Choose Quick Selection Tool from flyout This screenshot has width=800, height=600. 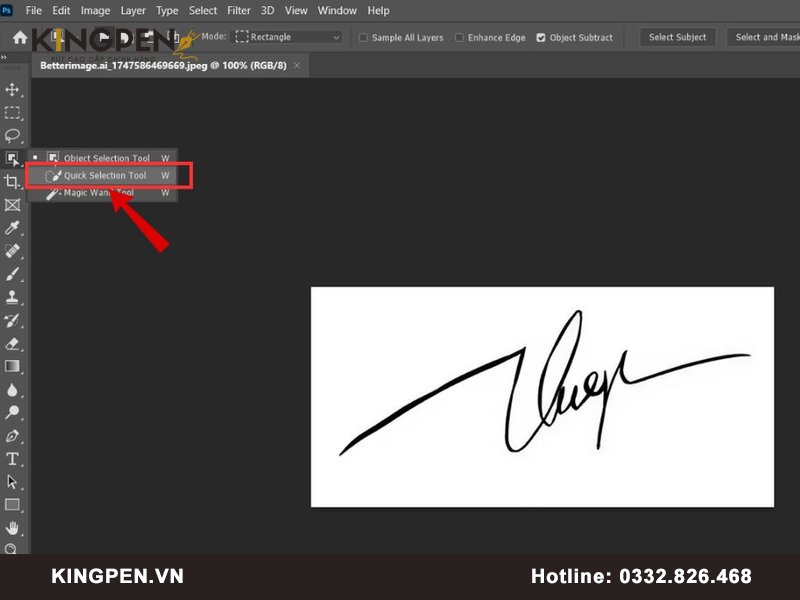105,176
